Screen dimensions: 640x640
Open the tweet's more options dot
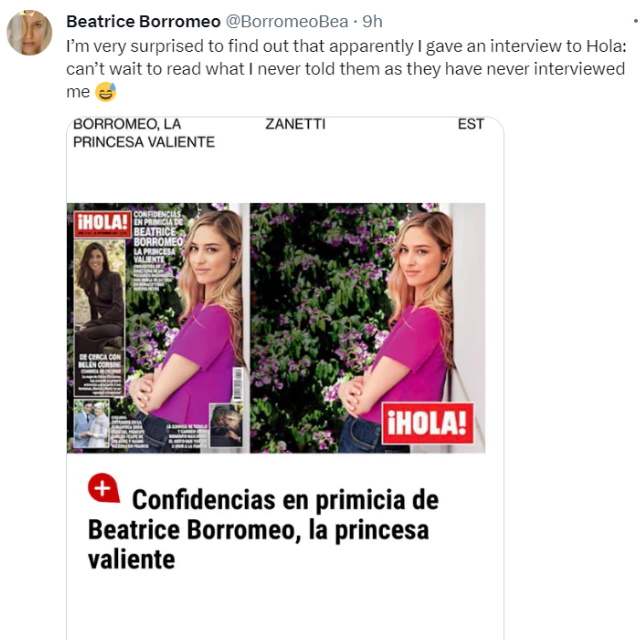[636, 20]
